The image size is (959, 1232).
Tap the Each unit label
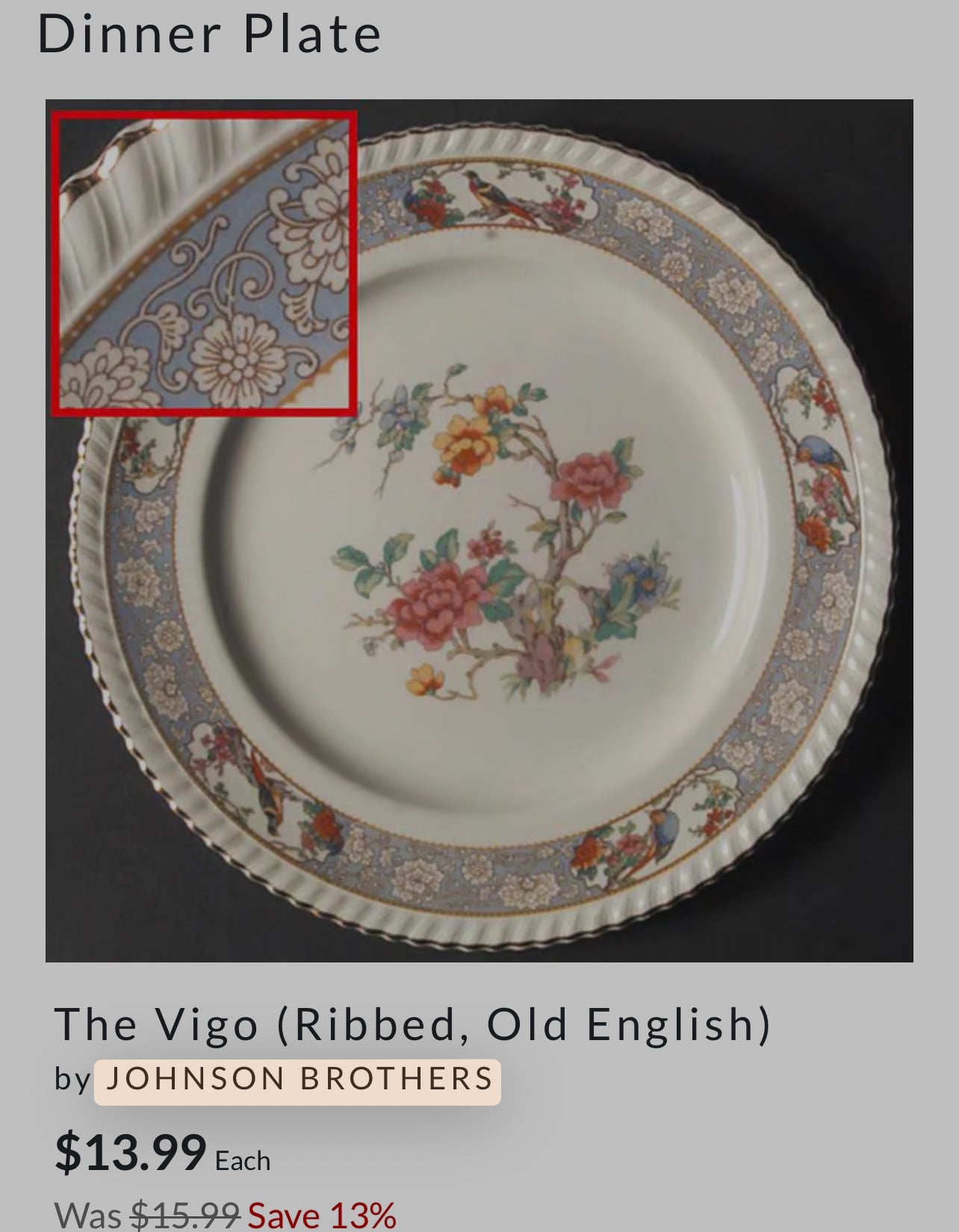243,1161
